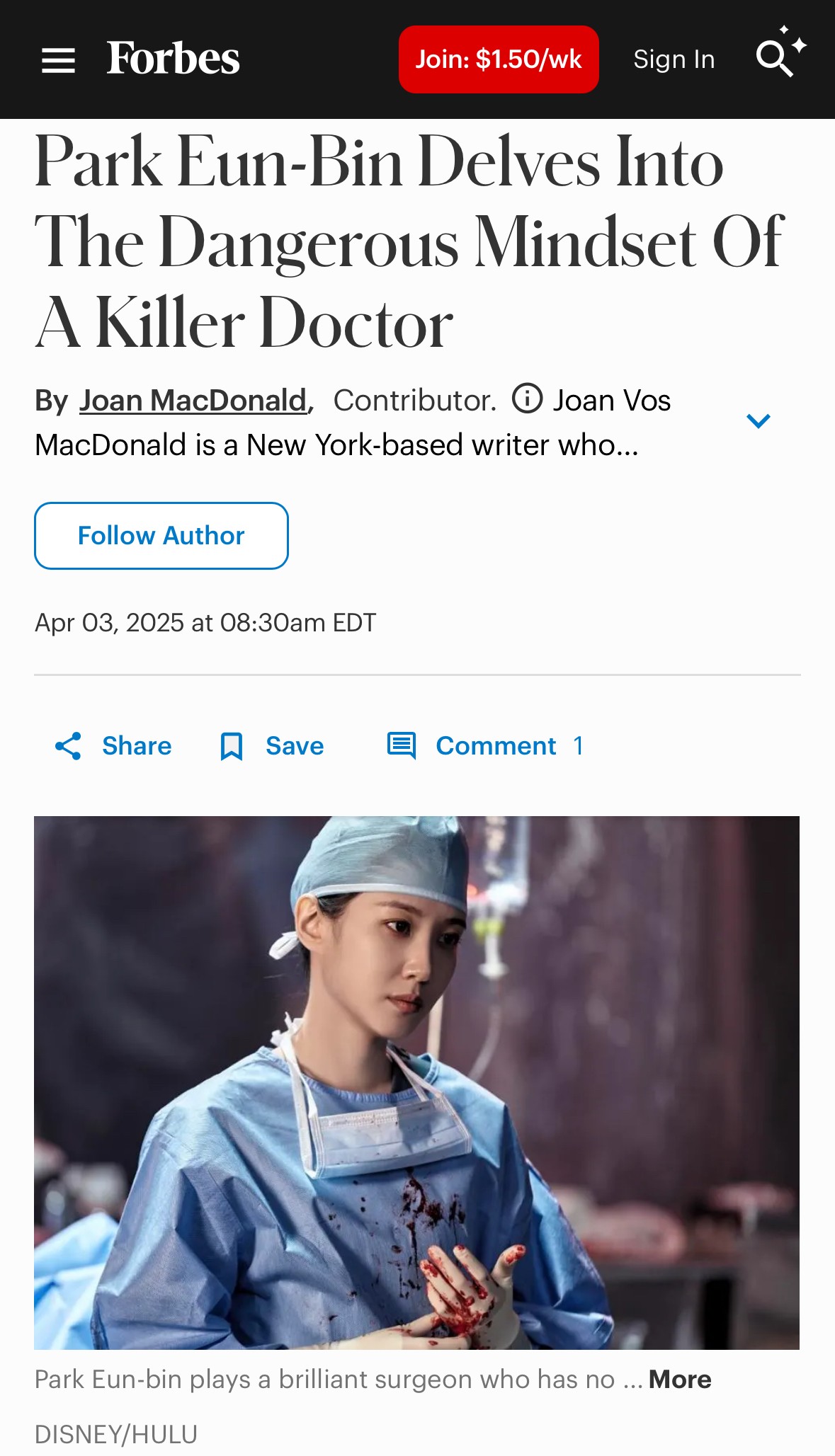Click the comment count number 1
This screenshot has height=1456, width=835.
579,746
